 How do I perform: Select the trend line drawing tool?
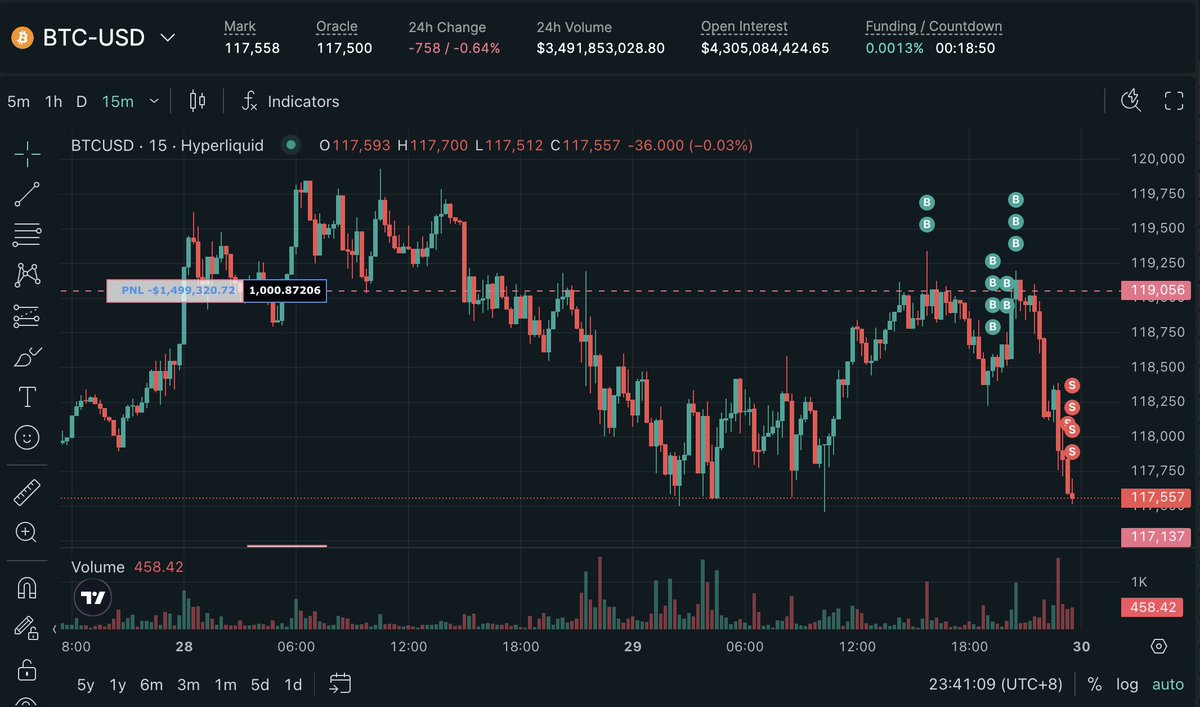click(26, 195)
